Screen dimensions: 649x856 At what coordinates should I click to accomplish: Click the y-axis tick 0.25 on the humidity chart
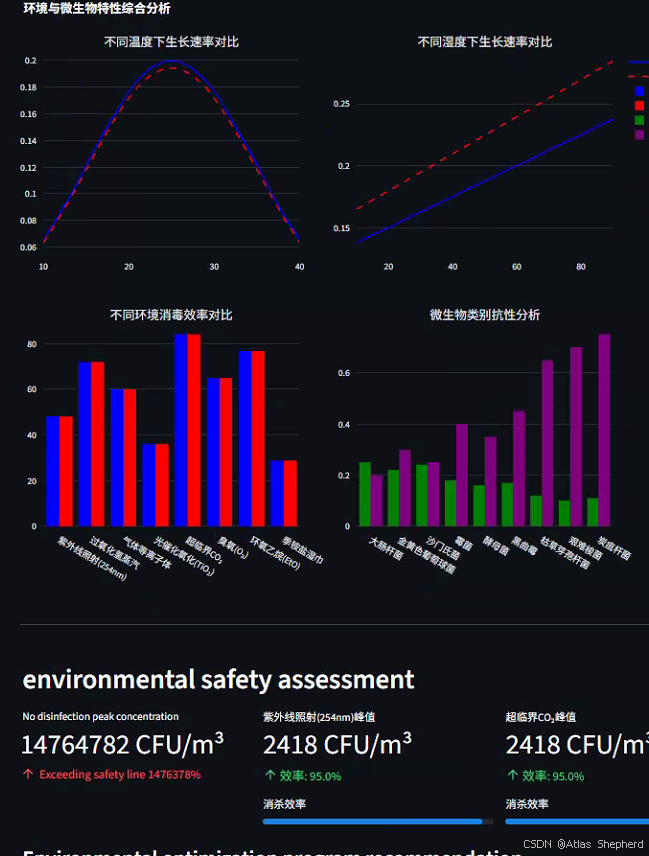342,104
